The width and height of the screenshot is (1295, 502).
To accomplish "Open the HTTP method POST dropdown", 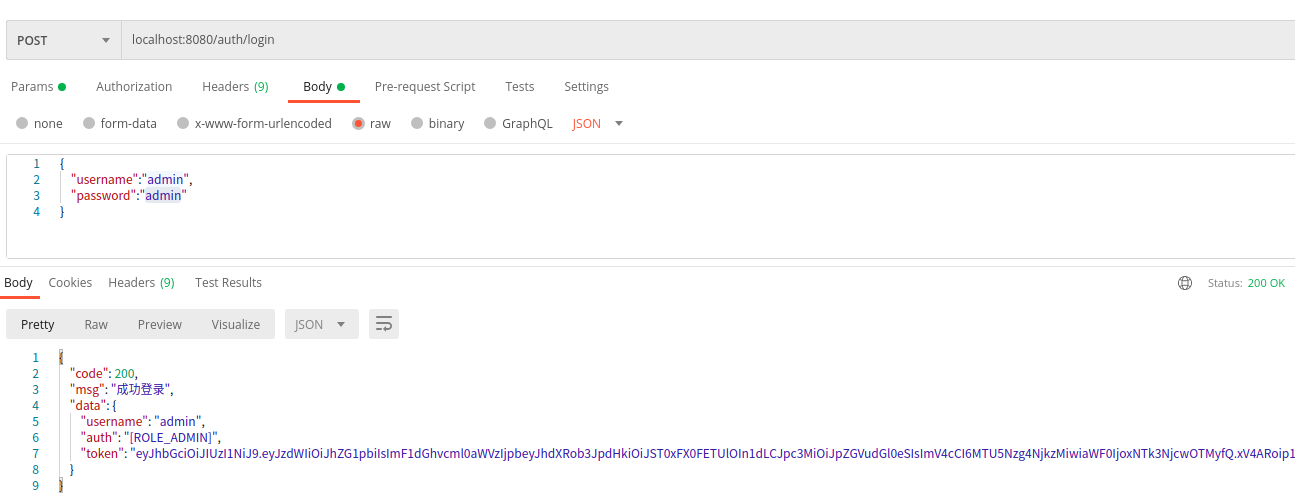I will click(63, 40).
